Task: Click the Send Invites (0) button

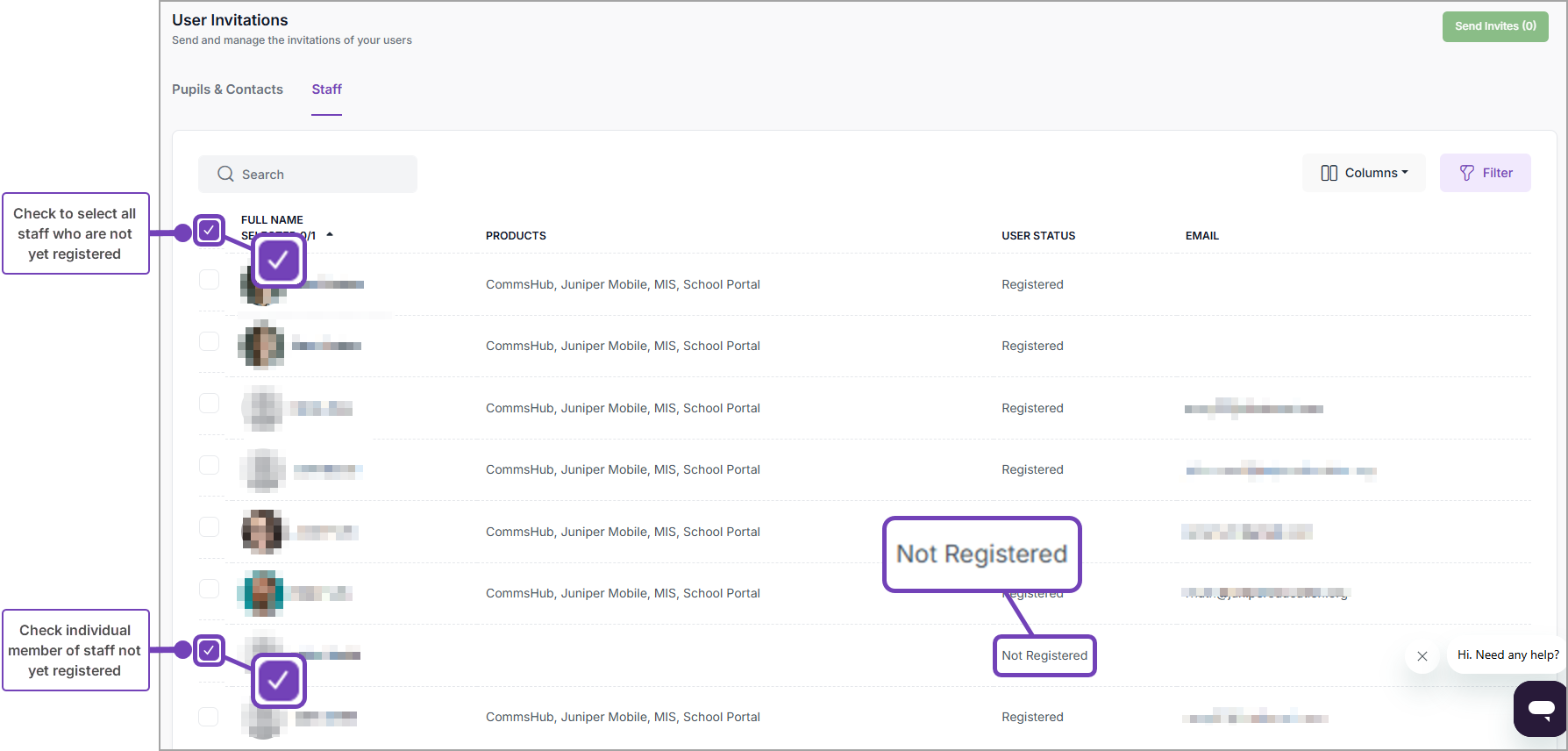Action: point(1494,26)
